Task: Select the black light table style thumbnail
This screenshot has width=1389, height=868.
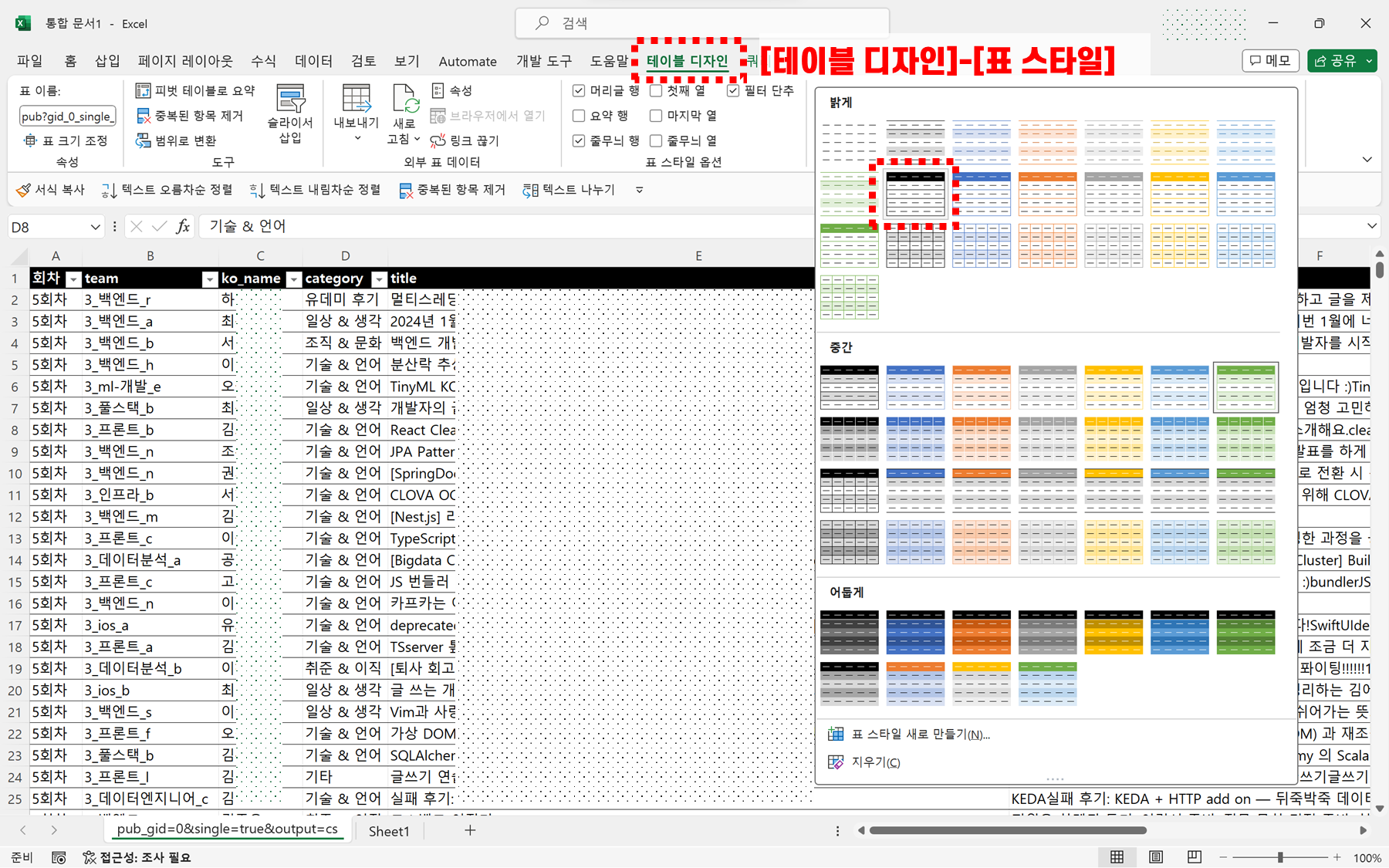Action: click(x=915, y=194)
